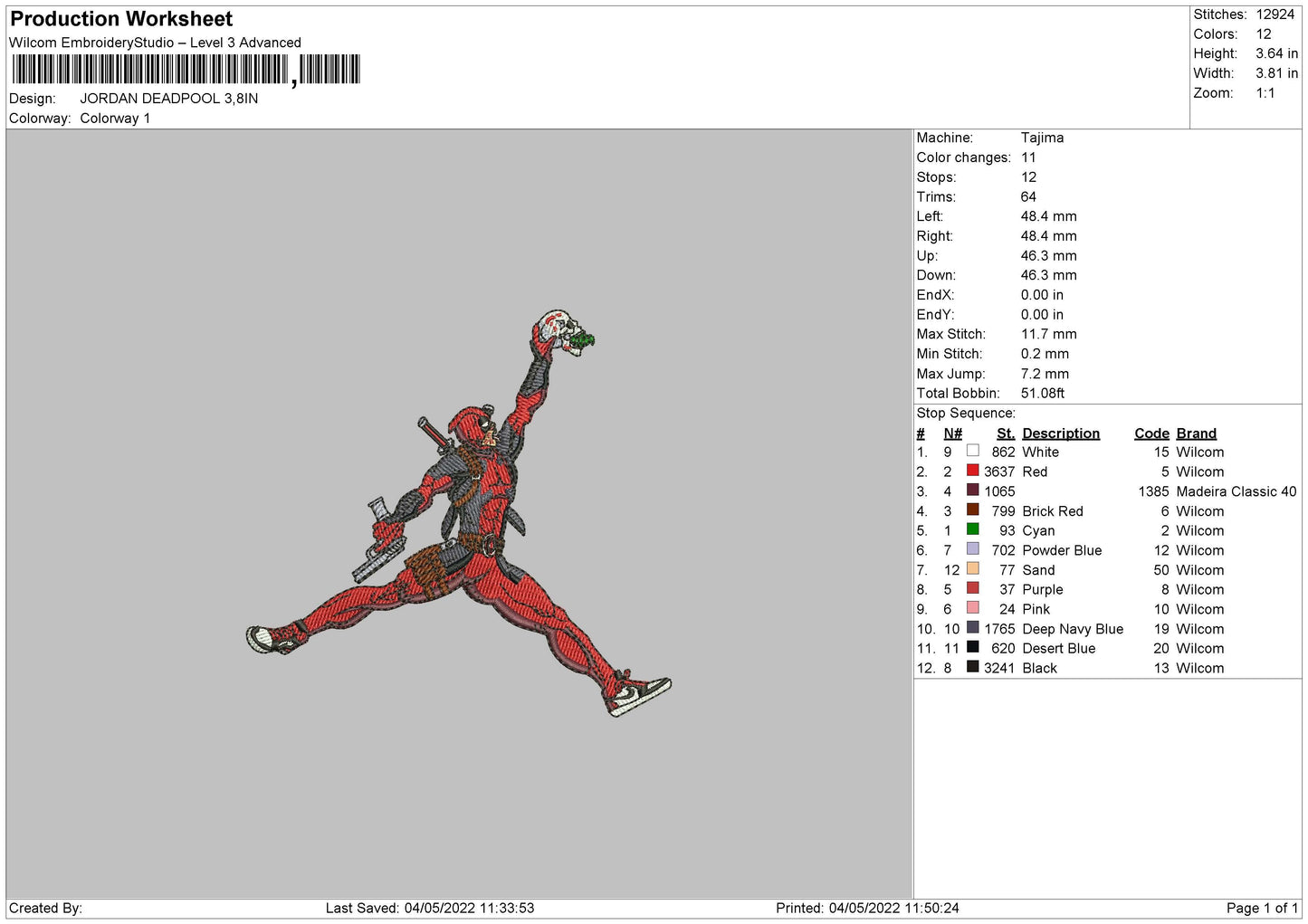Click the 'Code' column header
The height and width of the screenshot is (924, 1308).
1151,433
